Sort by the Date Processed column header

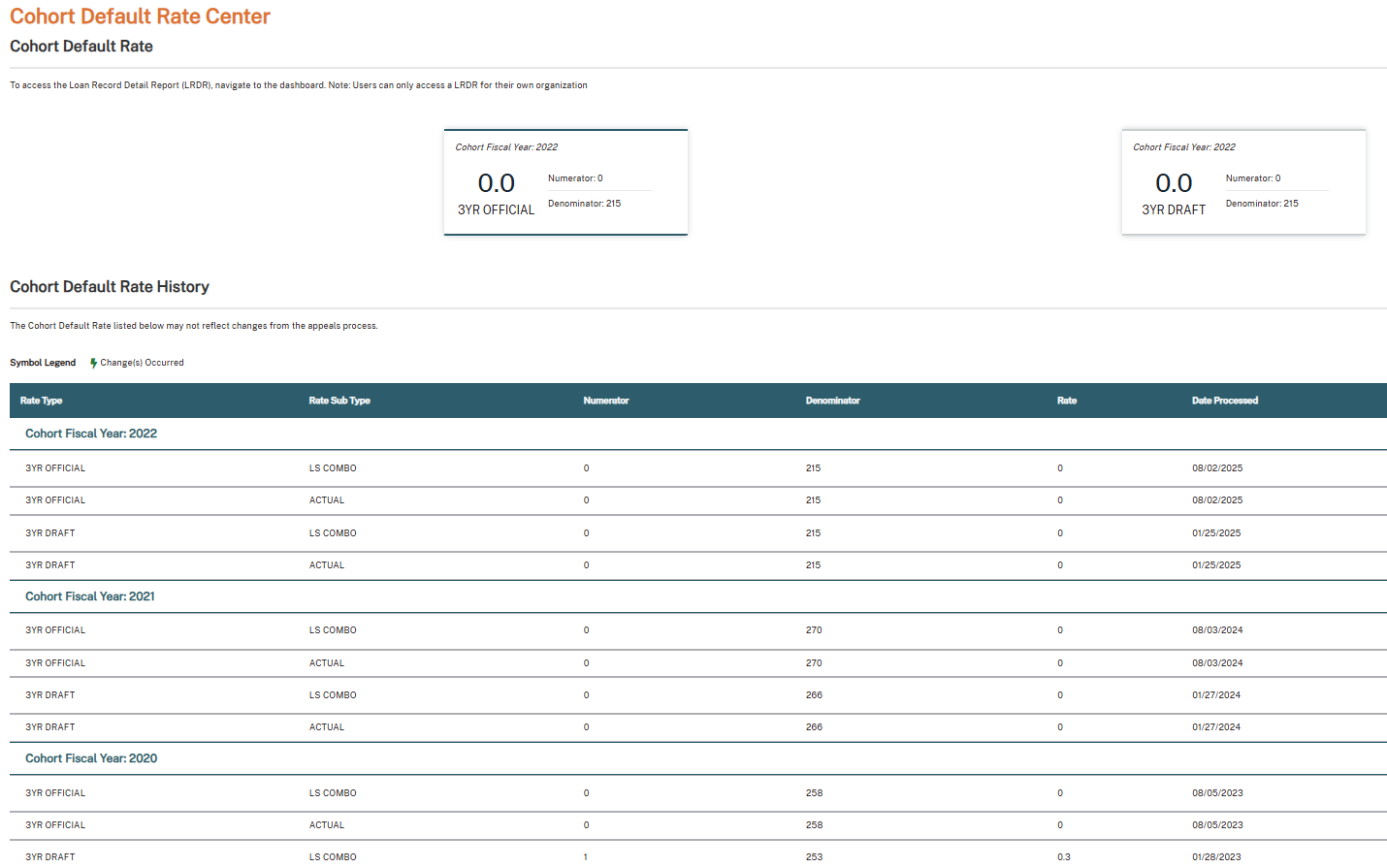tap(1224, 401)
